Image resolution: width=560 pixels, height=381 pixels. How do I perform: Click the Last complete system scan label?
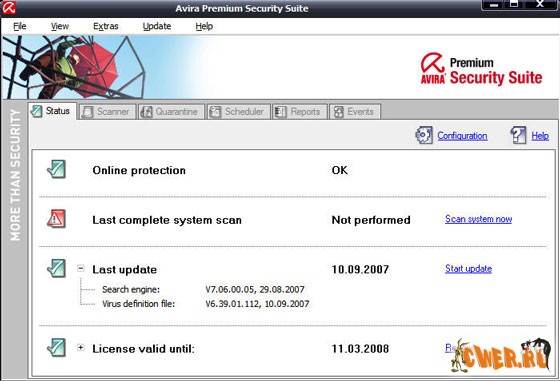(167, 220)
